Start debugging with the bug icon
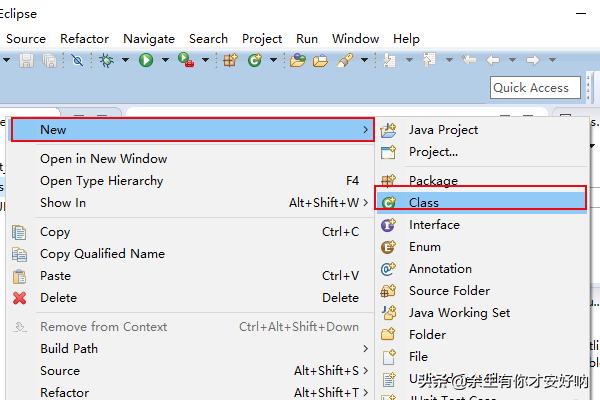This screenshot has height=400, width=600. coord(106,60)
